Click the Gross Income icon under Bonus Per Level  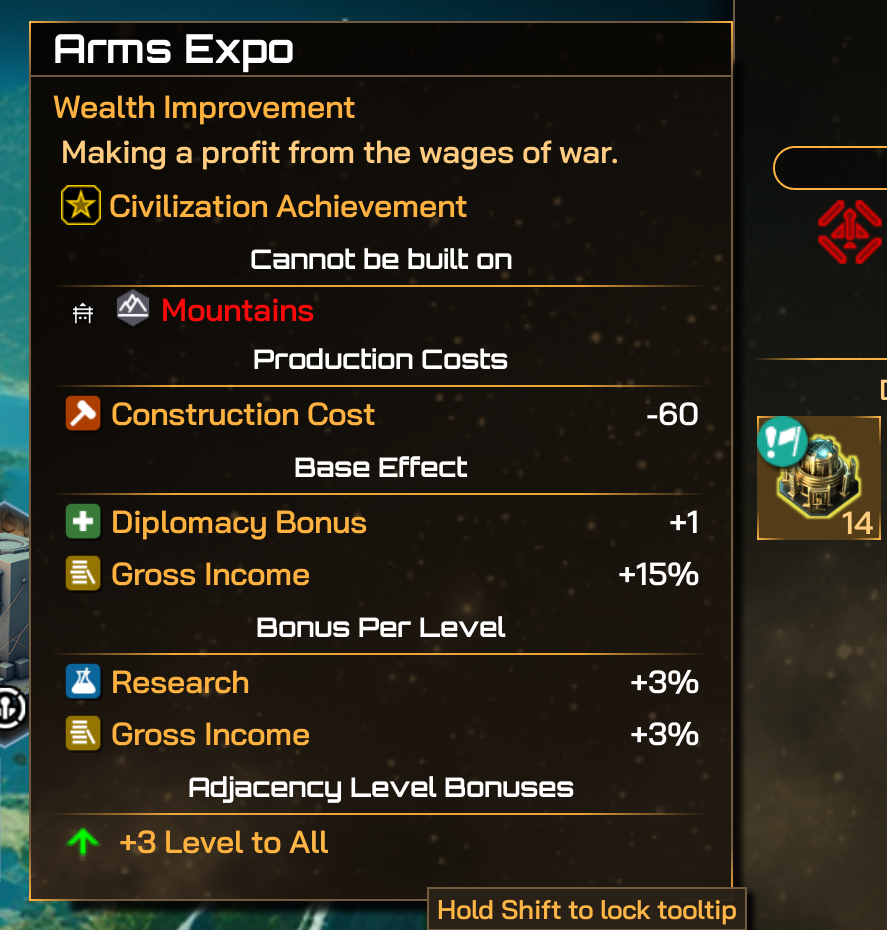pos(83,734)
